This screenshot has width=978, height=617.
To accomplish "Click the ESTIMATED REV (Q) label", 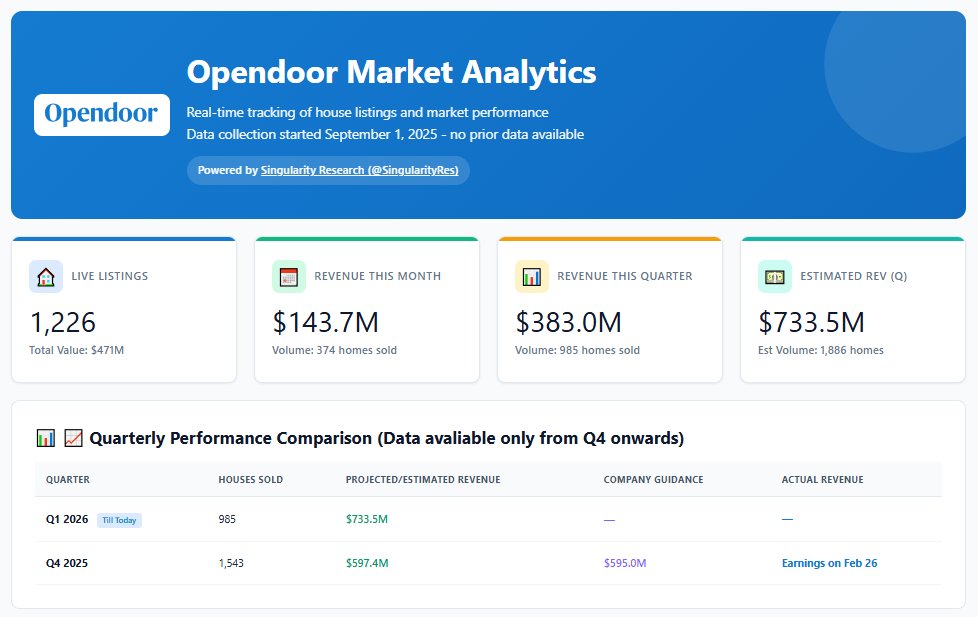I will coord(854,276).
